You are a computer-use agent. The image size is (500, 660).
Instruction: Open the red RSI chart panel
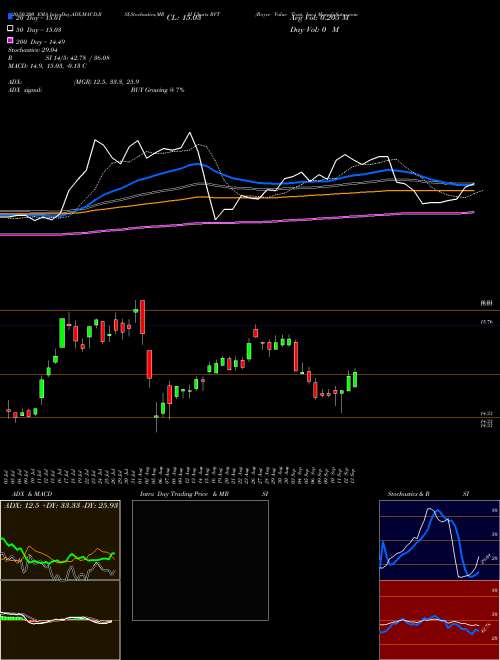click(x=439, y=620)
